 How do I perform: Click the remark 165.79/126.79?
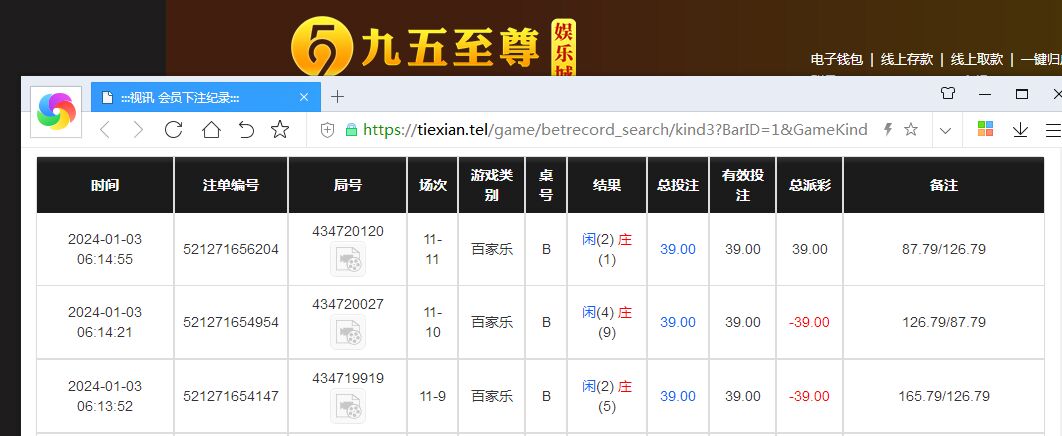click(x=943, y=396)
